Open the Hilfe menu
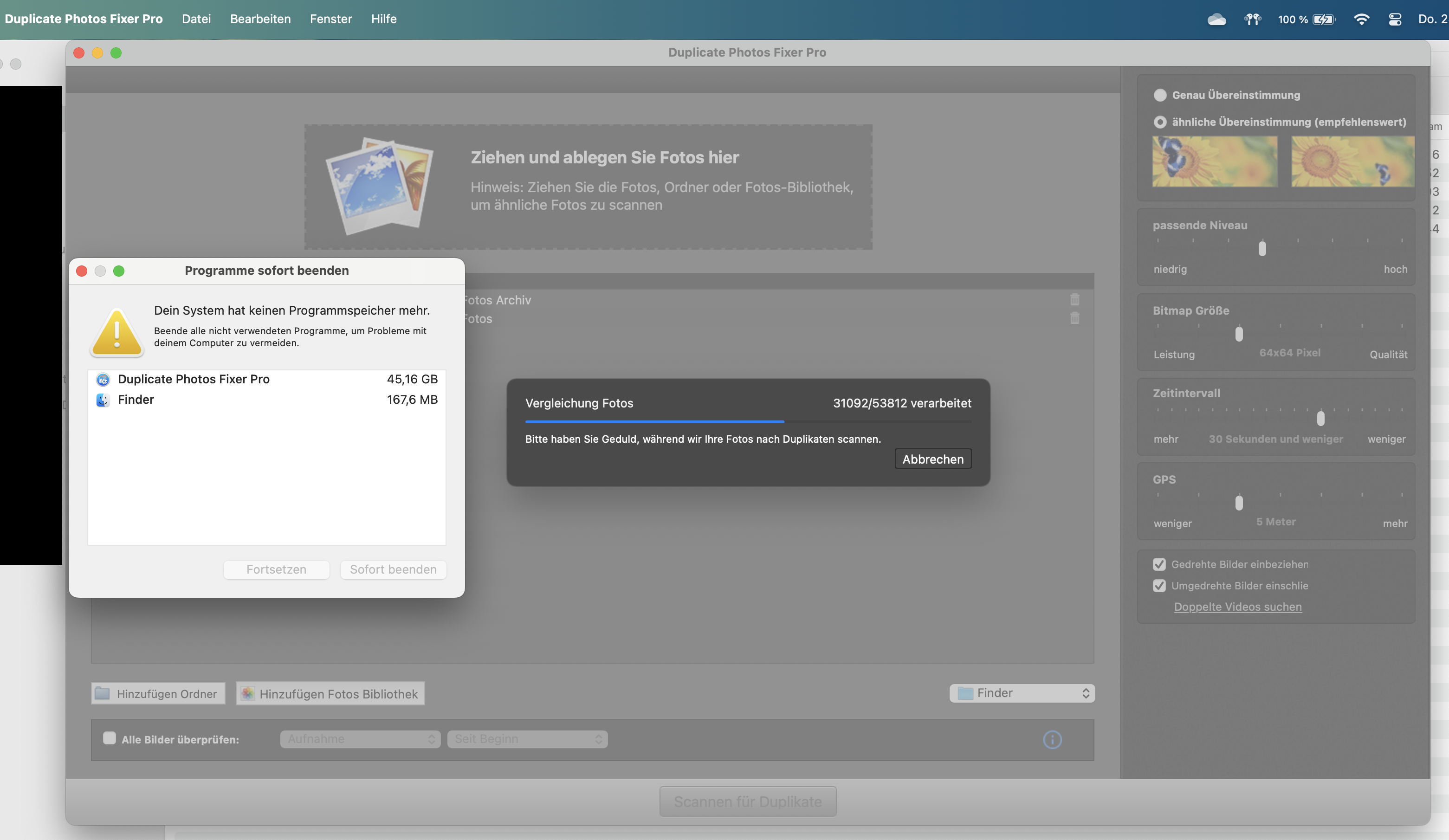Image resolution: width=1449 pixels, height=840 pixels. click(x=383, y=19)
